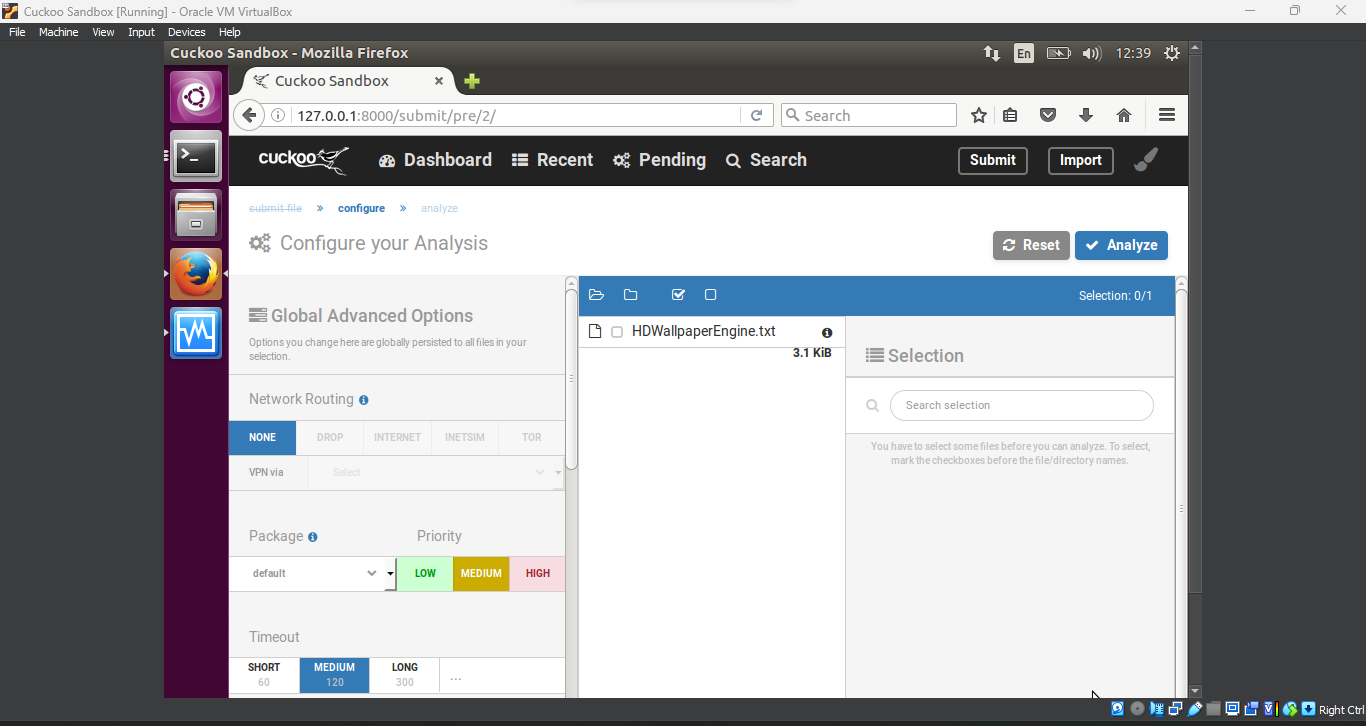
Task: Open the VirtualBox Devices menu
Action: click(186, 32)
